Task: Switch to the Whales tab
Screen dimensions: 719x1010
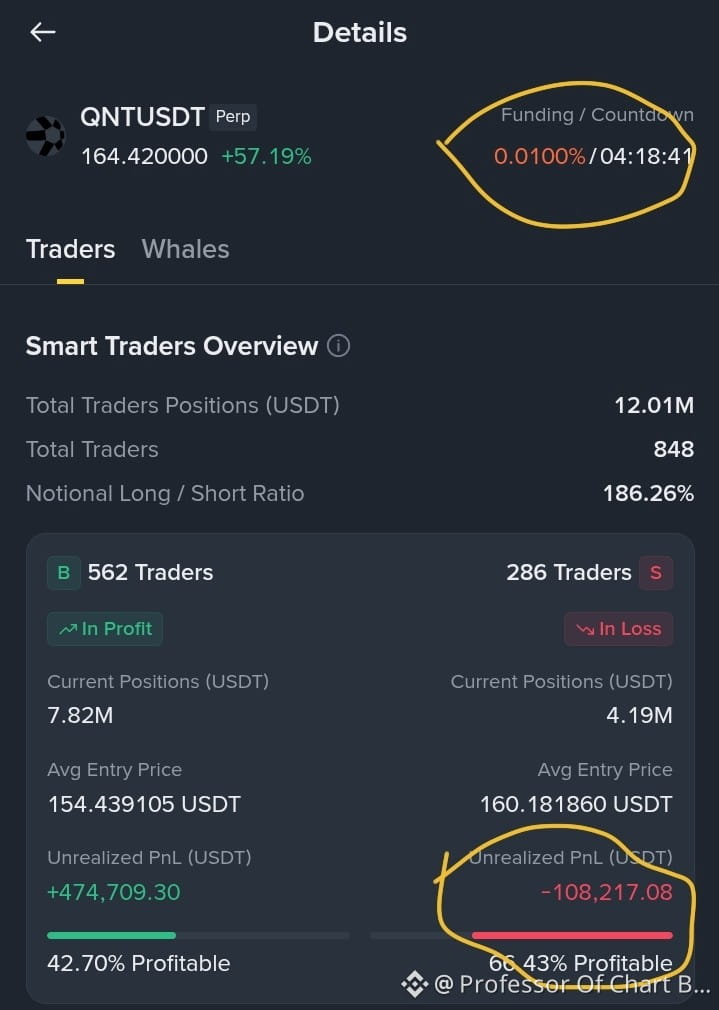Action: tap(186, 249)
